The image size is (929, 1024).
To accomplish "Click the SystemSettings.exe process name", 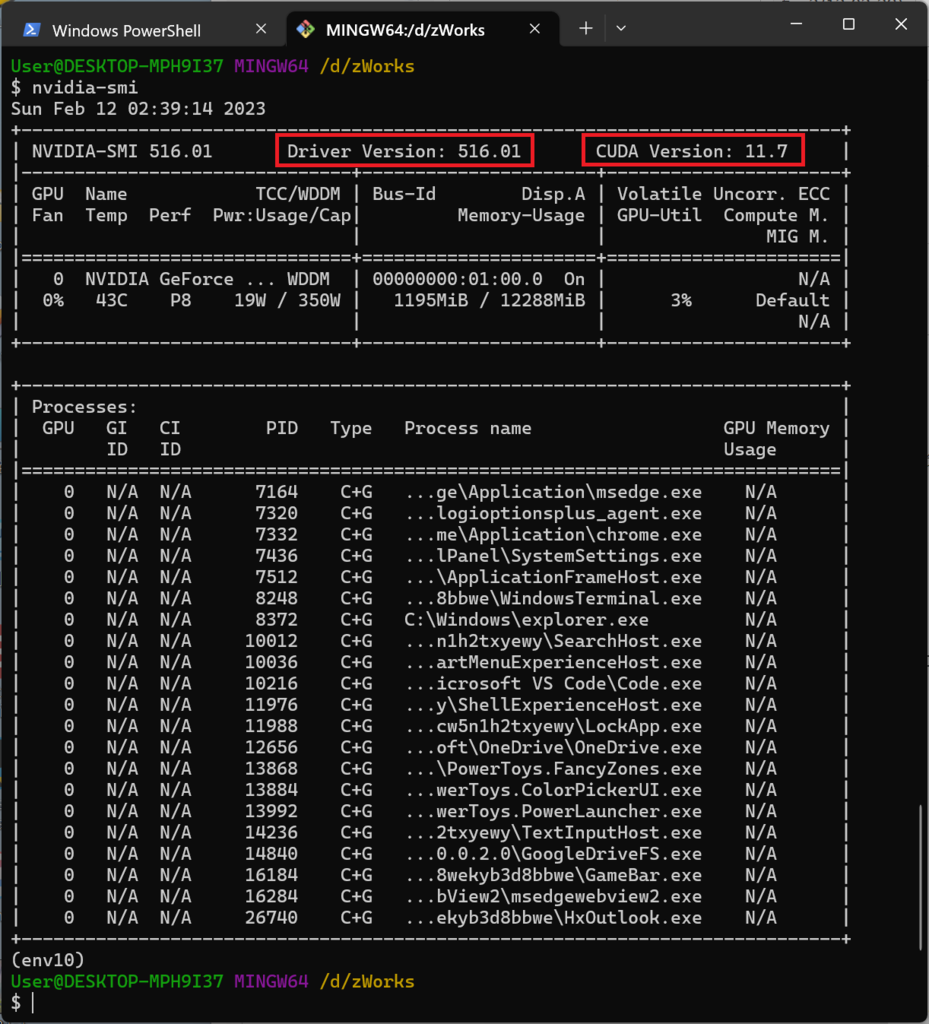I will tap(554, 556).
